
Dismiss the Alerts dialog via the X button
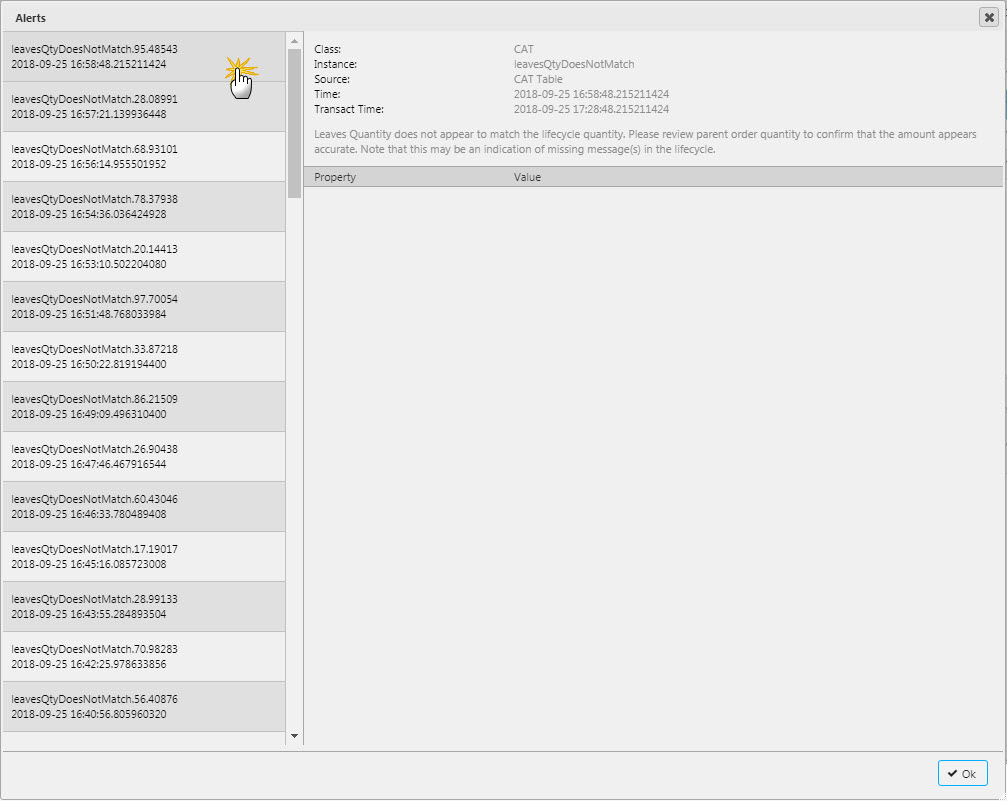tap(989, 16)
